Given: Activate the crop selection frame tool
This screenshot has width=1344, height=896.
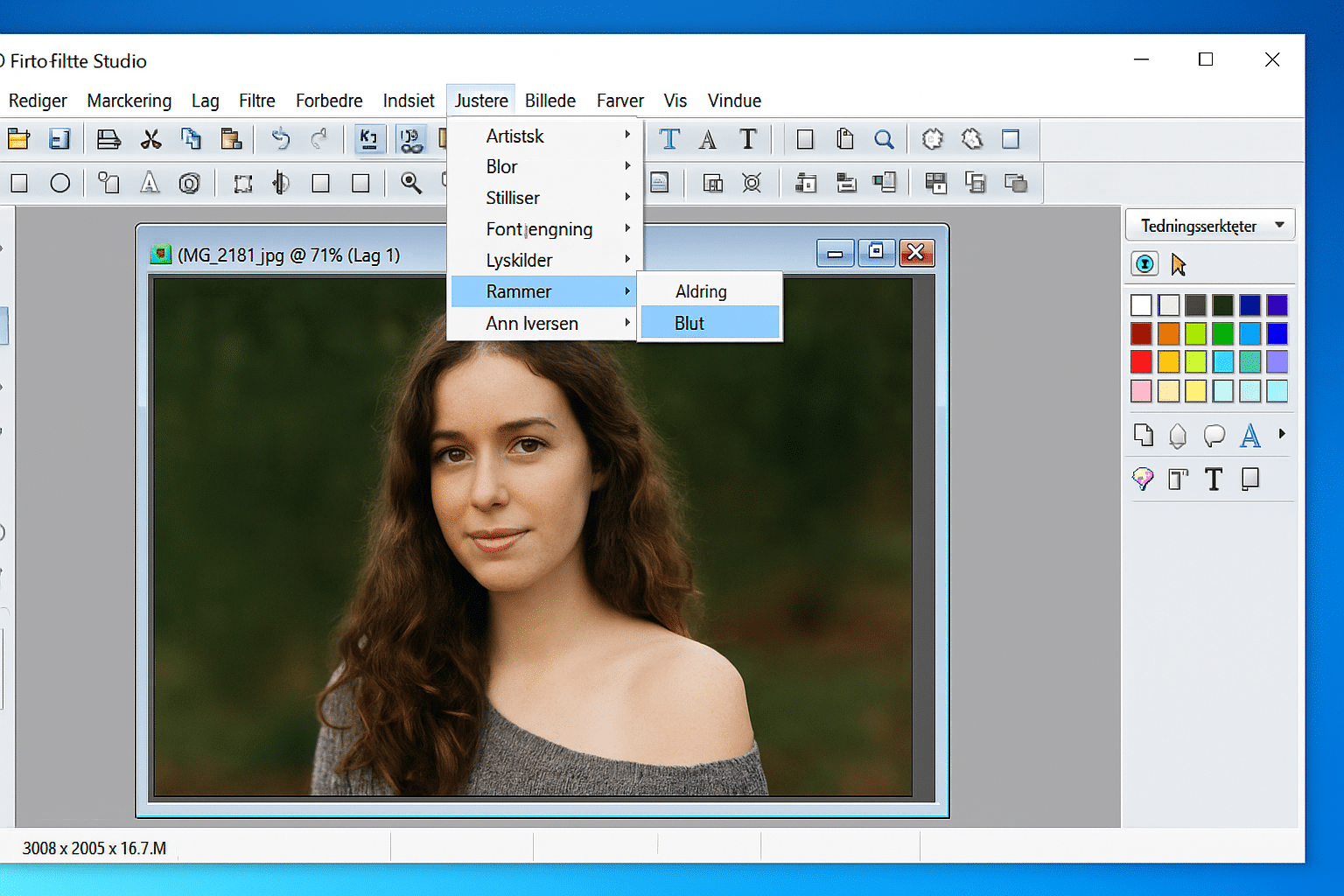Looking at the screenshot, I should click(242, 183).
